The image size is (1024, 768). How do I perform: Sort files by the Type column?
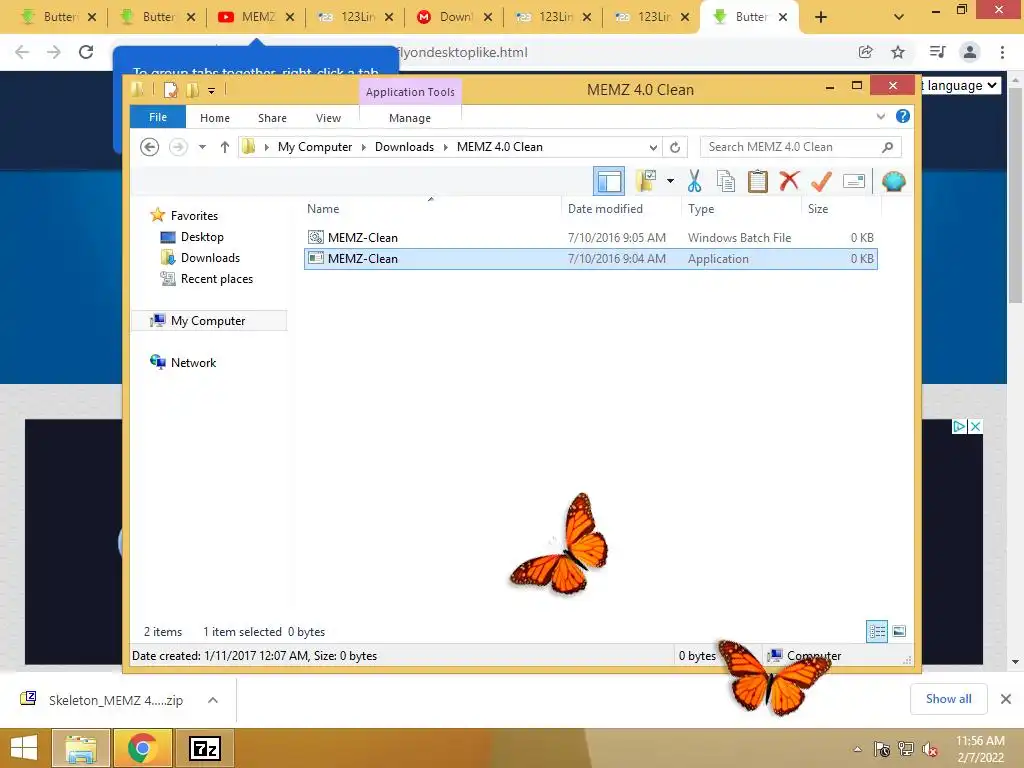[x=701, y=209]
